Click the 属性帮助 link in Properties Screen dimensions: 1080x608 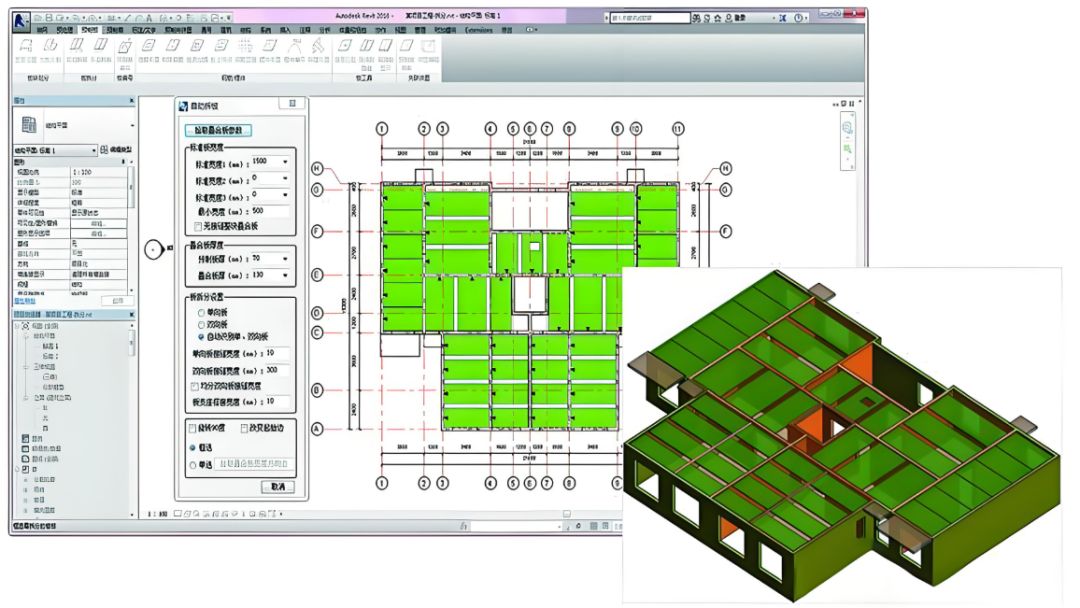click(25, 302)
